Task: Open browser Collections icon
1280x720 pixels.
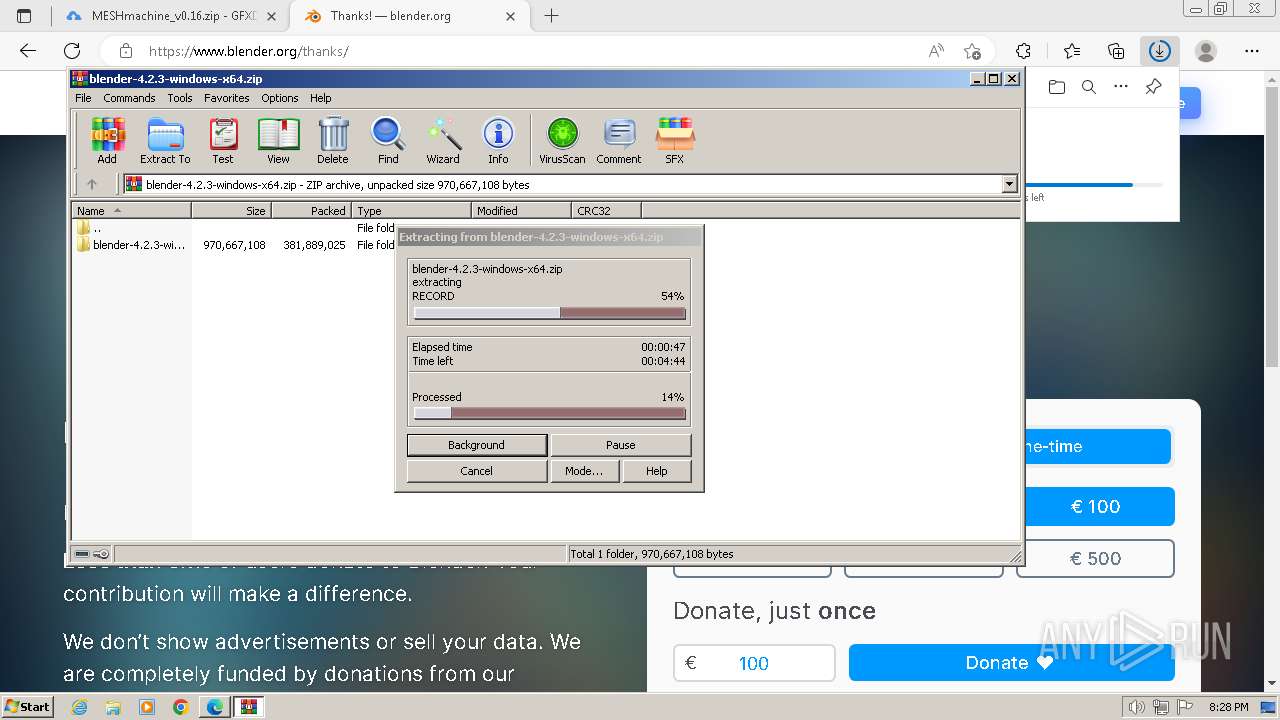Action: (x=1116, y=51)
